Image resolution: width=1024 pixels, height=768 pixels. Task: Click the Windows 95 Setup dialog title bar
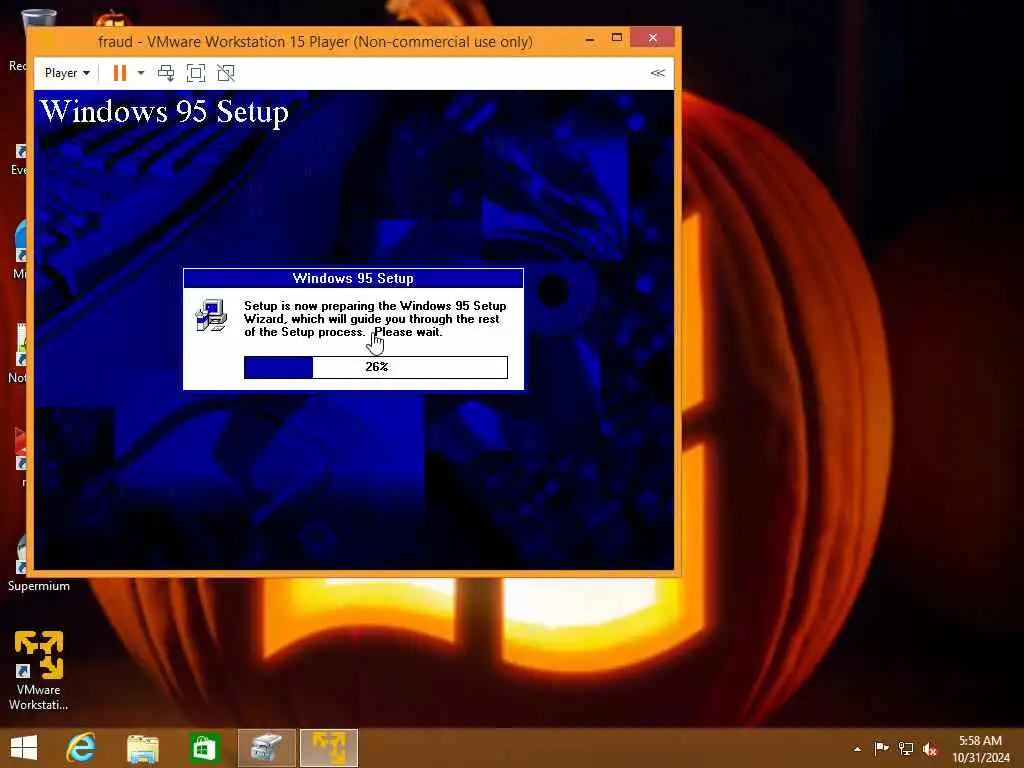353,278
